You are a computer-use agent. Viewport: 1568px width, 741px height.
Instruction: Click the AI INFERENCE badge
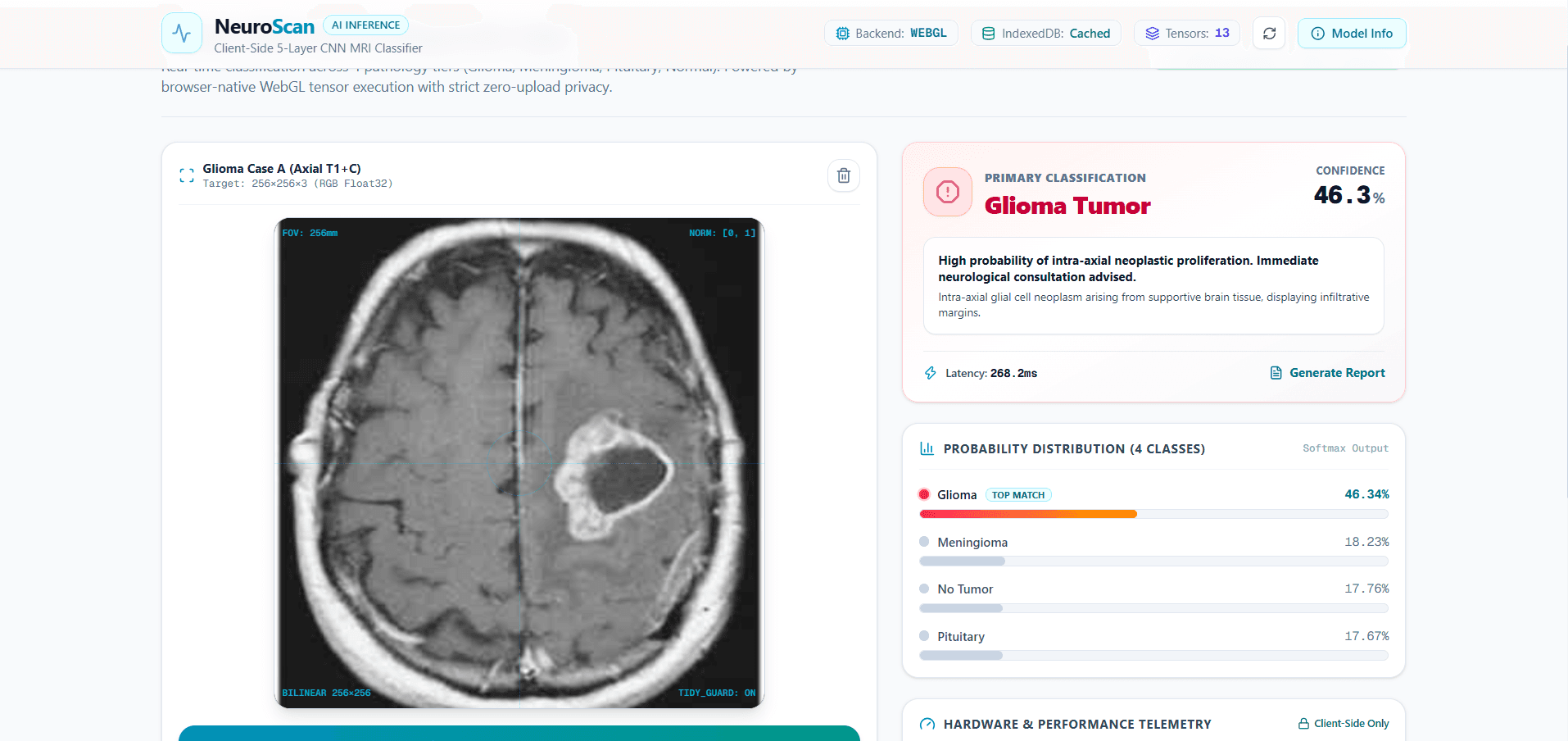click(365, 25)
